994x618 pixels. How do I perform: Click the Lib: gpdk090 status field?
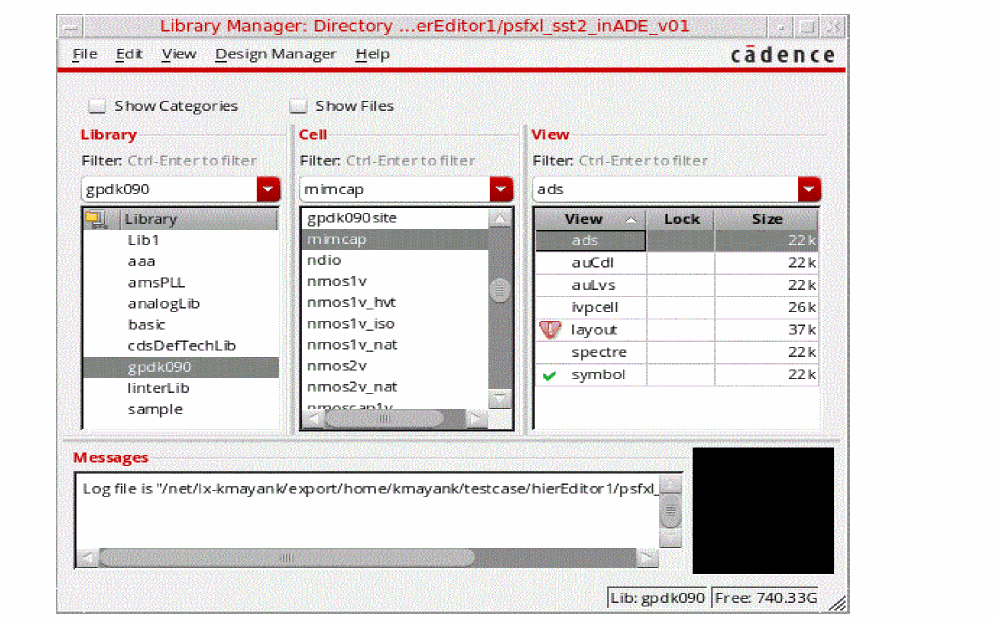657,598
